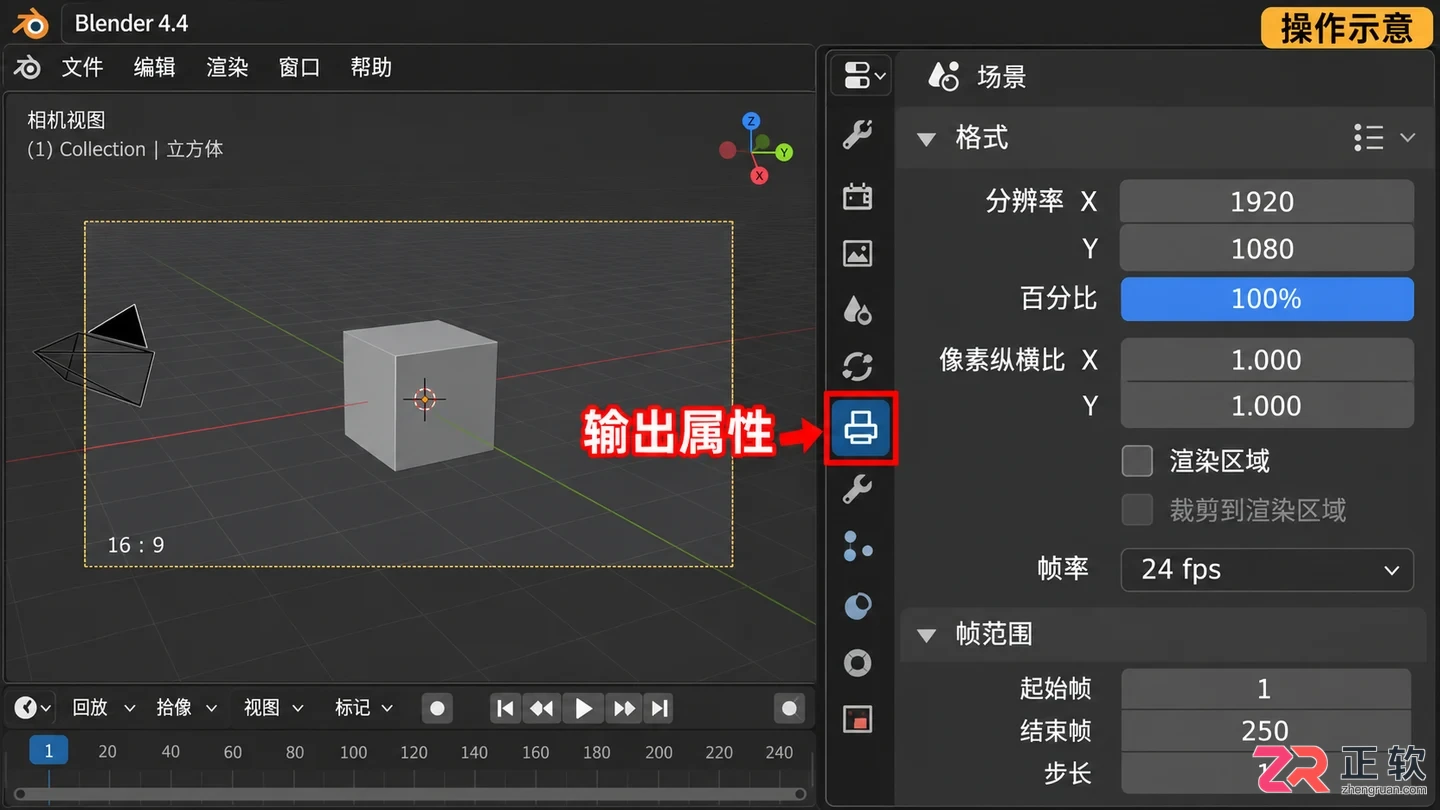Viewport: 1440px width, 810px height.
Task: Collapse the 格式 panel triangle
Action: coord(926,138)
